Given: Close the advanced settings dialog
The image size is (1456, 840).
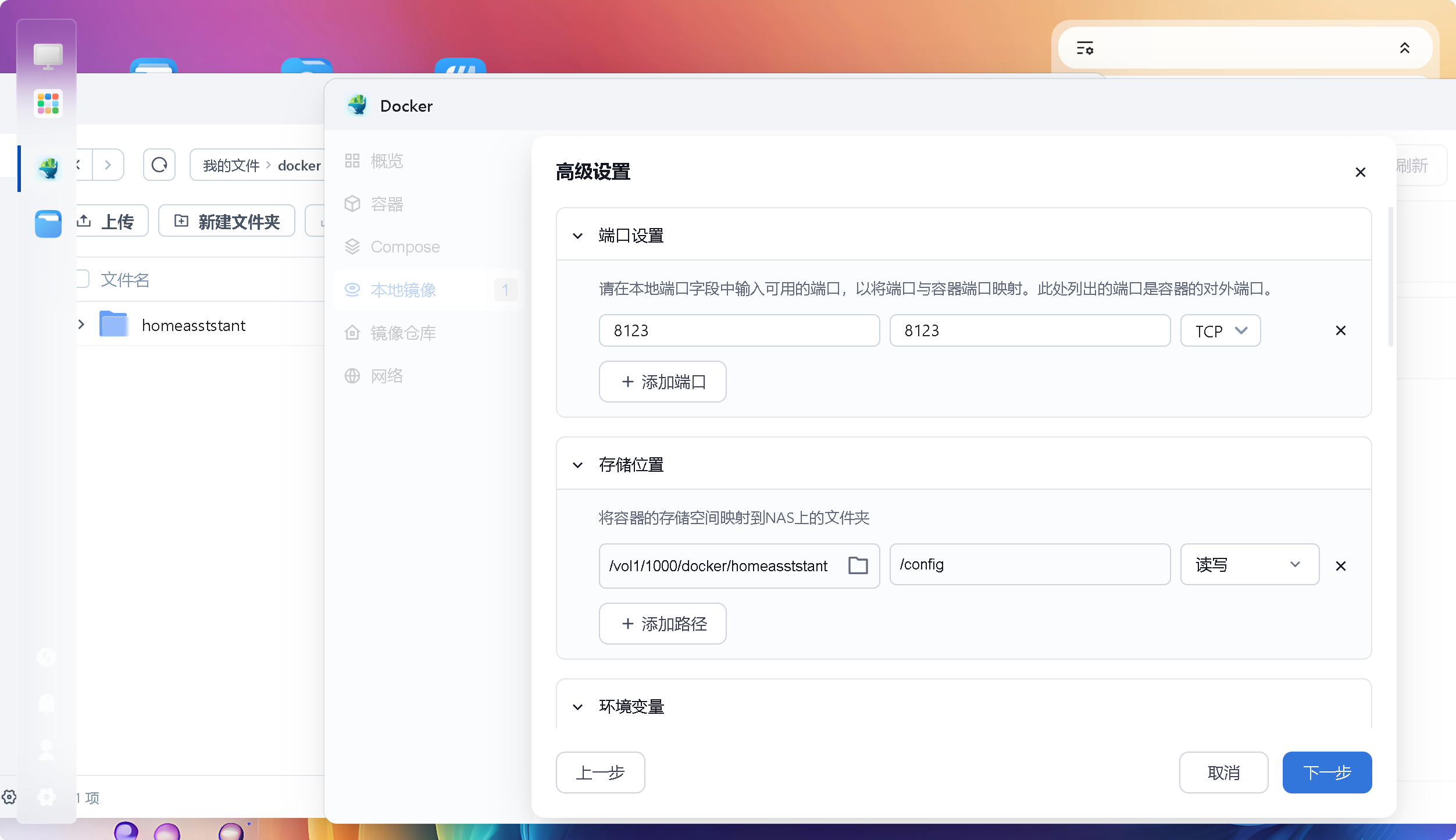Looking at the screenshot, I should point(1360,172).
